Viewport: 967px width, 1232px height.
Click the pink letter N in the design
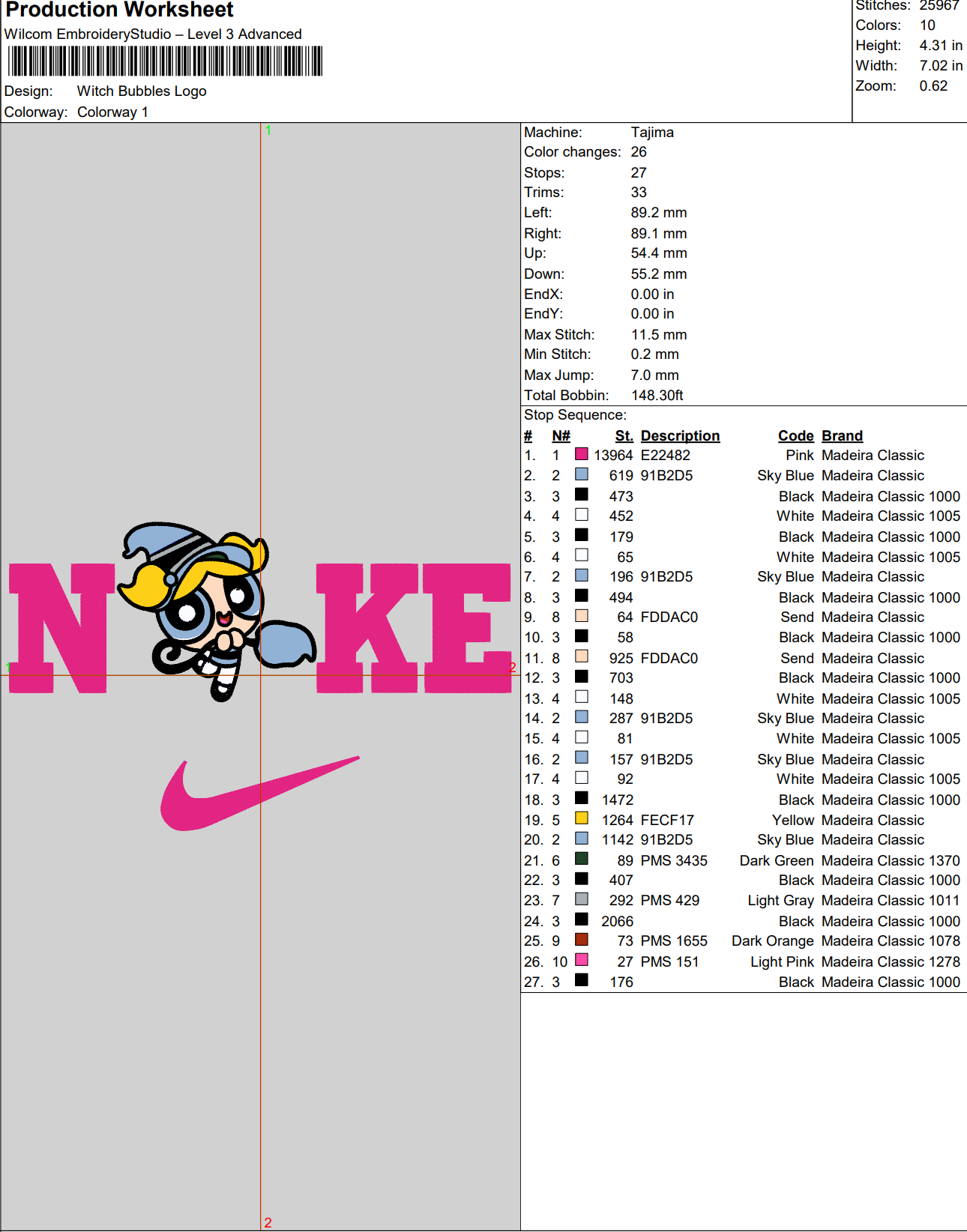point(58,628)
